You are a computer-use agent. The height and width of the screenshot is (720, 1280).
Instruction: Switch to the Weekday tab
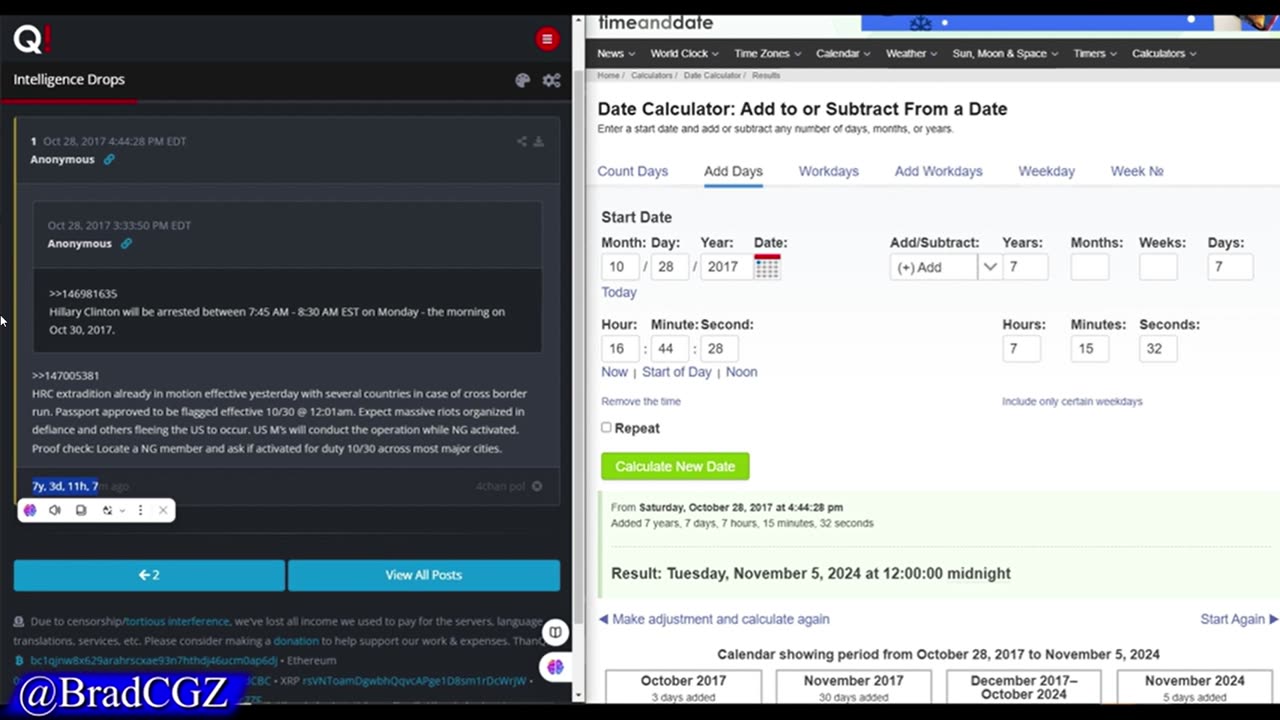tap(1046, 171)
